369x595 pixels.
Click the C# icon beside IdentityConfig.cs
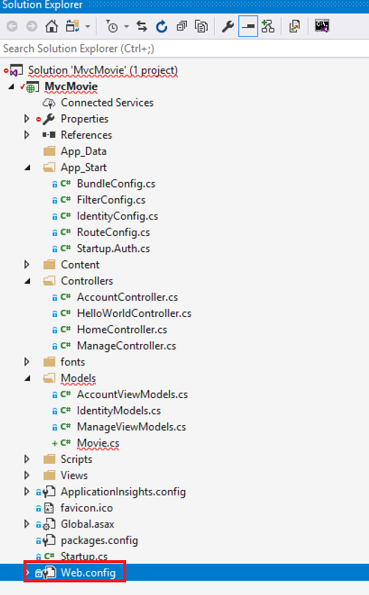click(66, 216)
